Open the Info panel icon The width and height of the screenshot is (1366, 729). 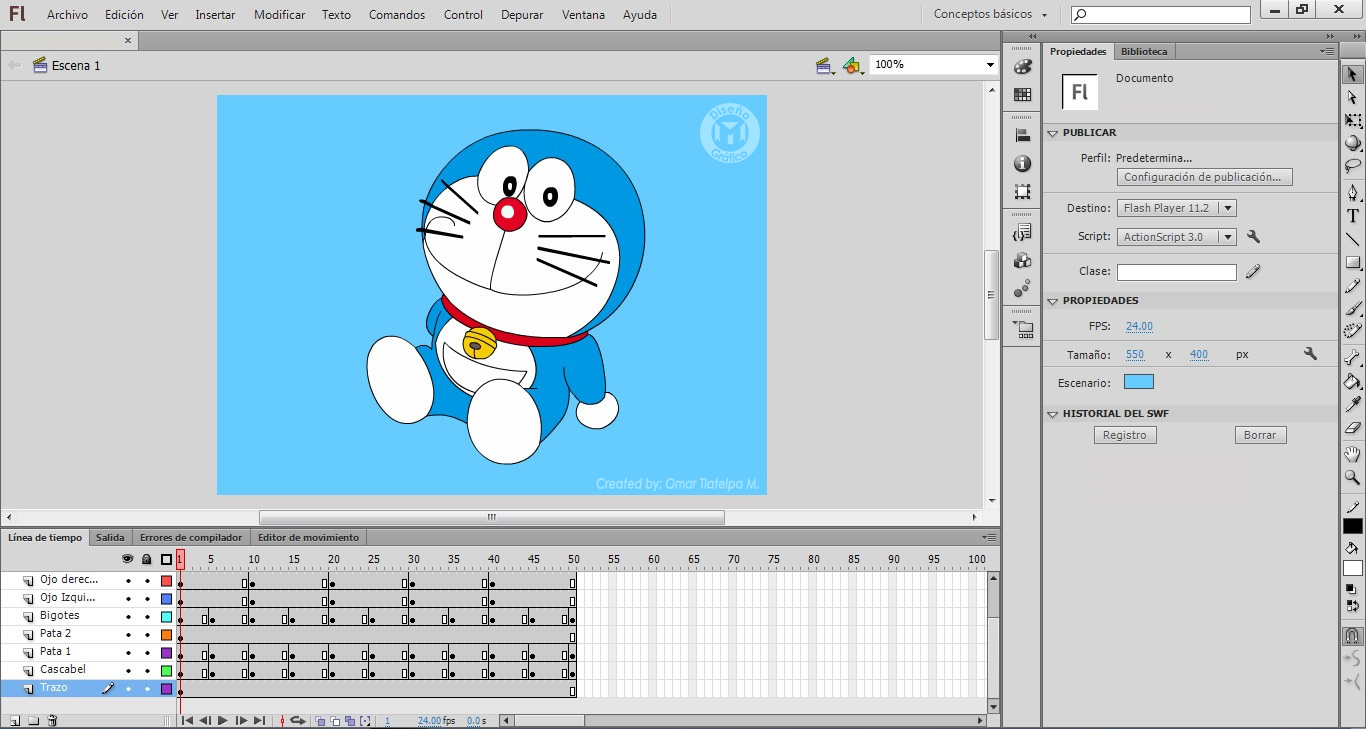point(1022,164)
